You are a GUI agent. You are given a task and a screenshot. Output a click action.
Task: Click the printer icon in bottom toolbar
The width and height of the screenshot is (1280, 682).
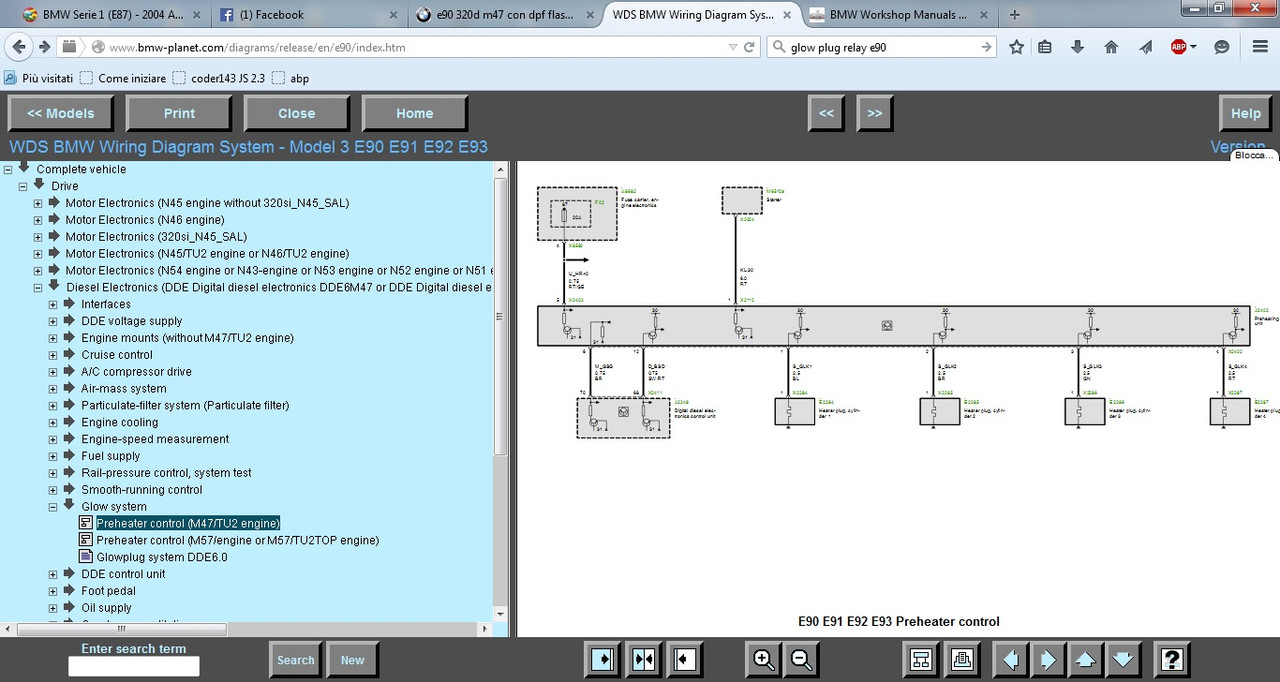[961, 660]
